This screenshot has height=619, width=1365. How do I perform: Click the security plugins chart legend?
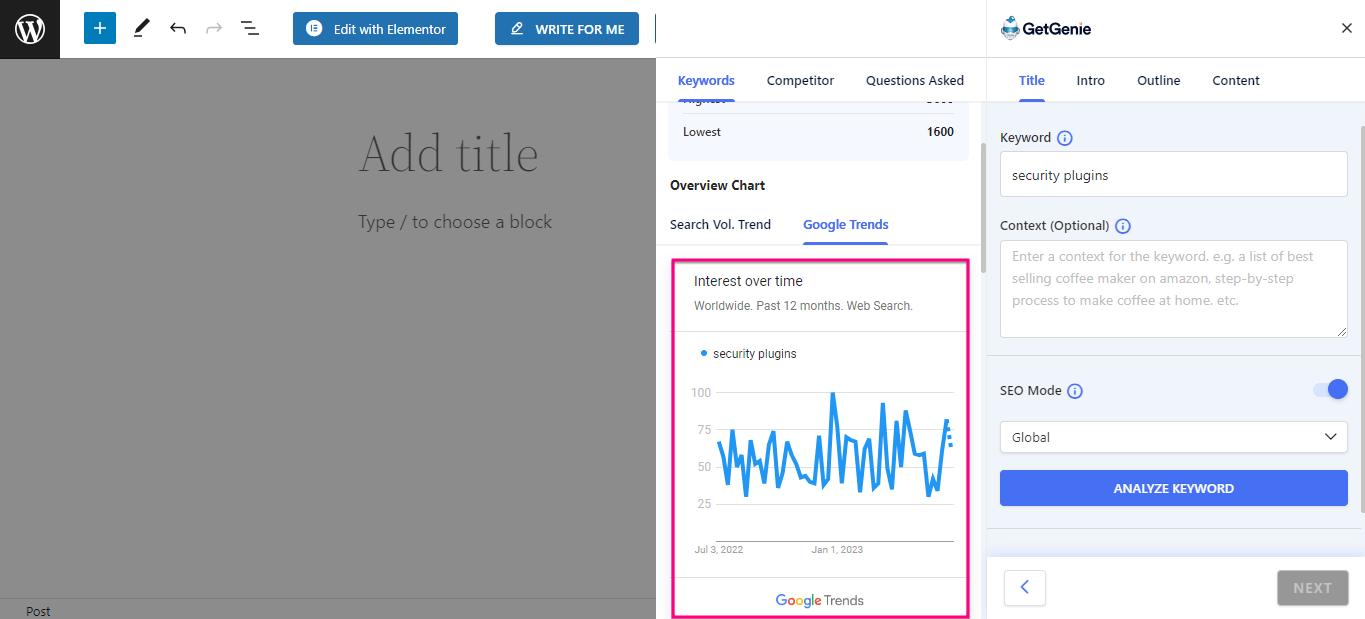tap(749, 354)
